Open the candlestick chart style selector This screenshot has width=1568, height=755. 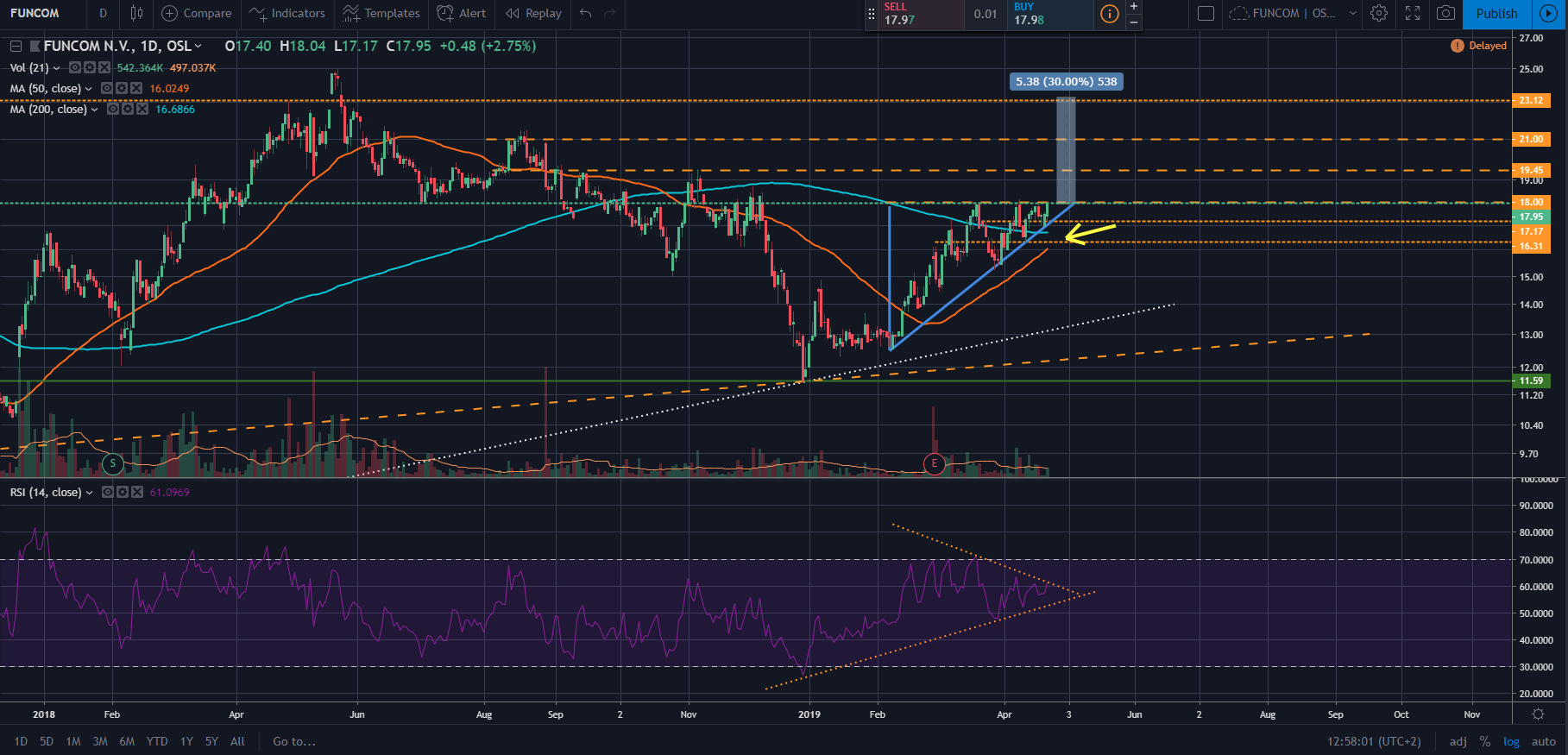pos(136,13)
